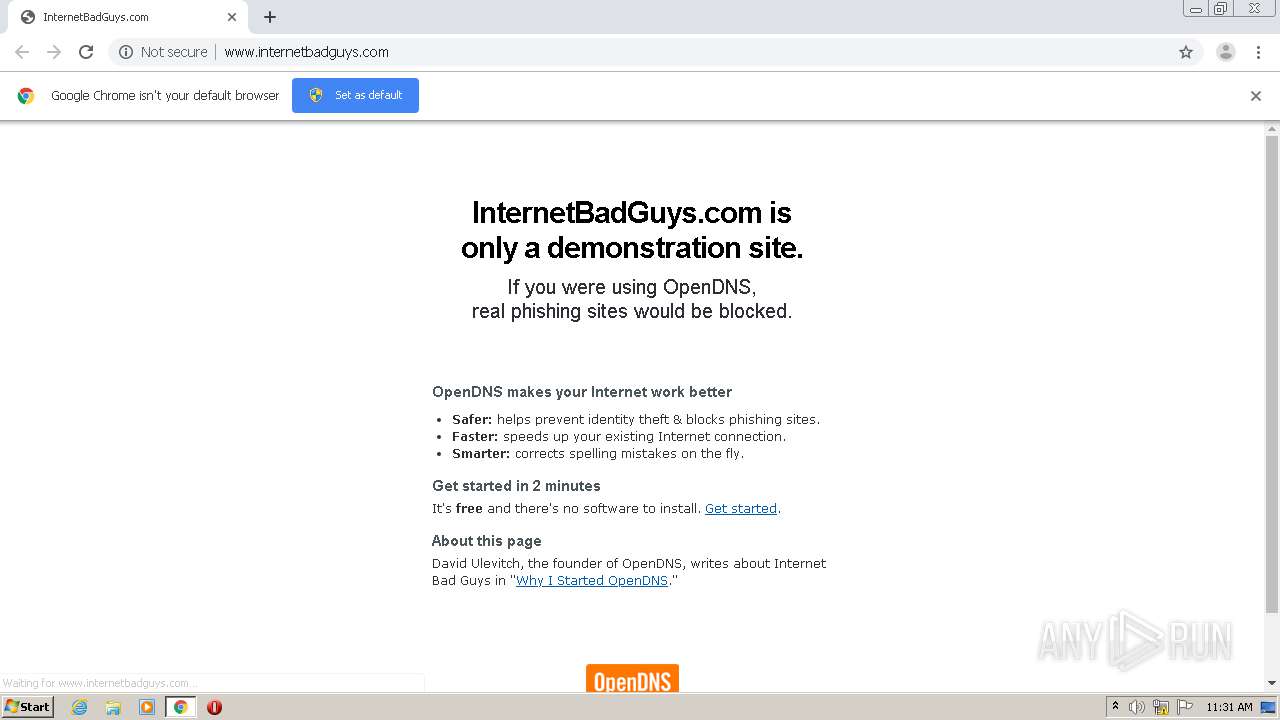Screen dimensions: 1280x720
Task: Close the InternetBadGuys.com tab
Action: (x=232, y=17)
